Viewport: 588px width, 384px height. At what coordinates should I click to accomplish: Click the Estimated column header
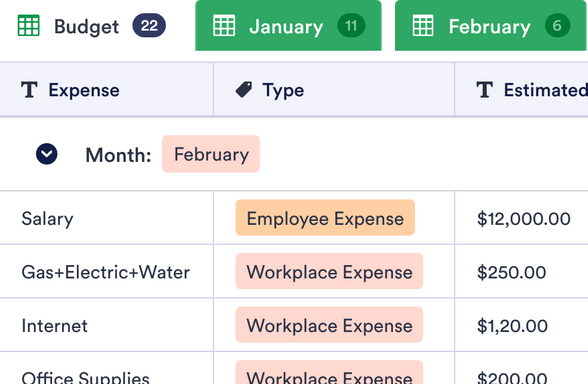click(521, 90)
